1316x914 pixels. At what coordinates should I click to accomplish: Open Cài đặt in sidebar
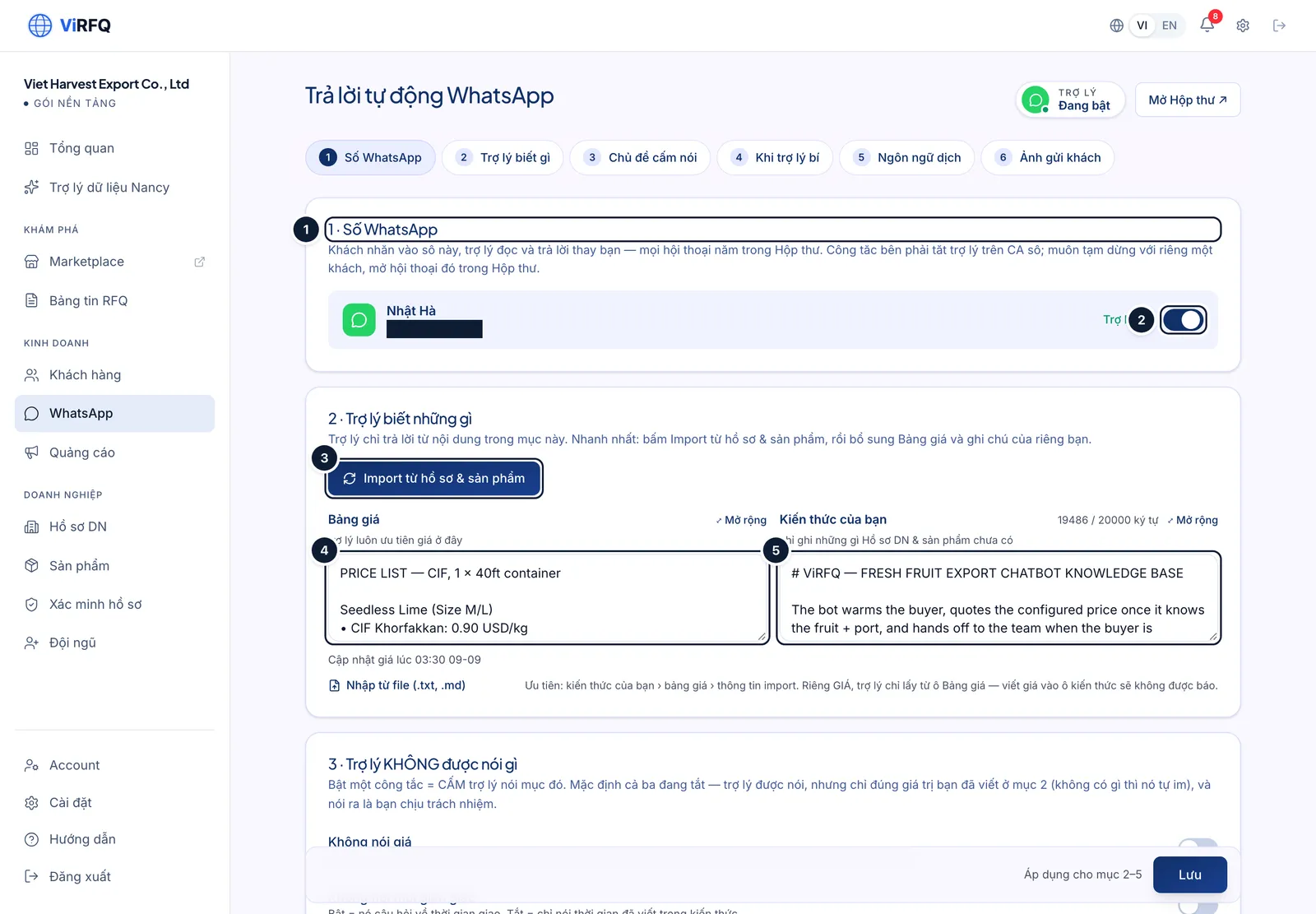[114, 802]
